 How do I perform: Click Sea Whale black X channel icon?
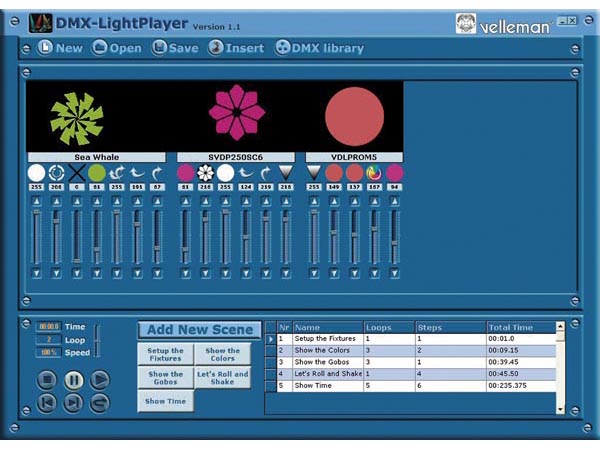point(77,173)
